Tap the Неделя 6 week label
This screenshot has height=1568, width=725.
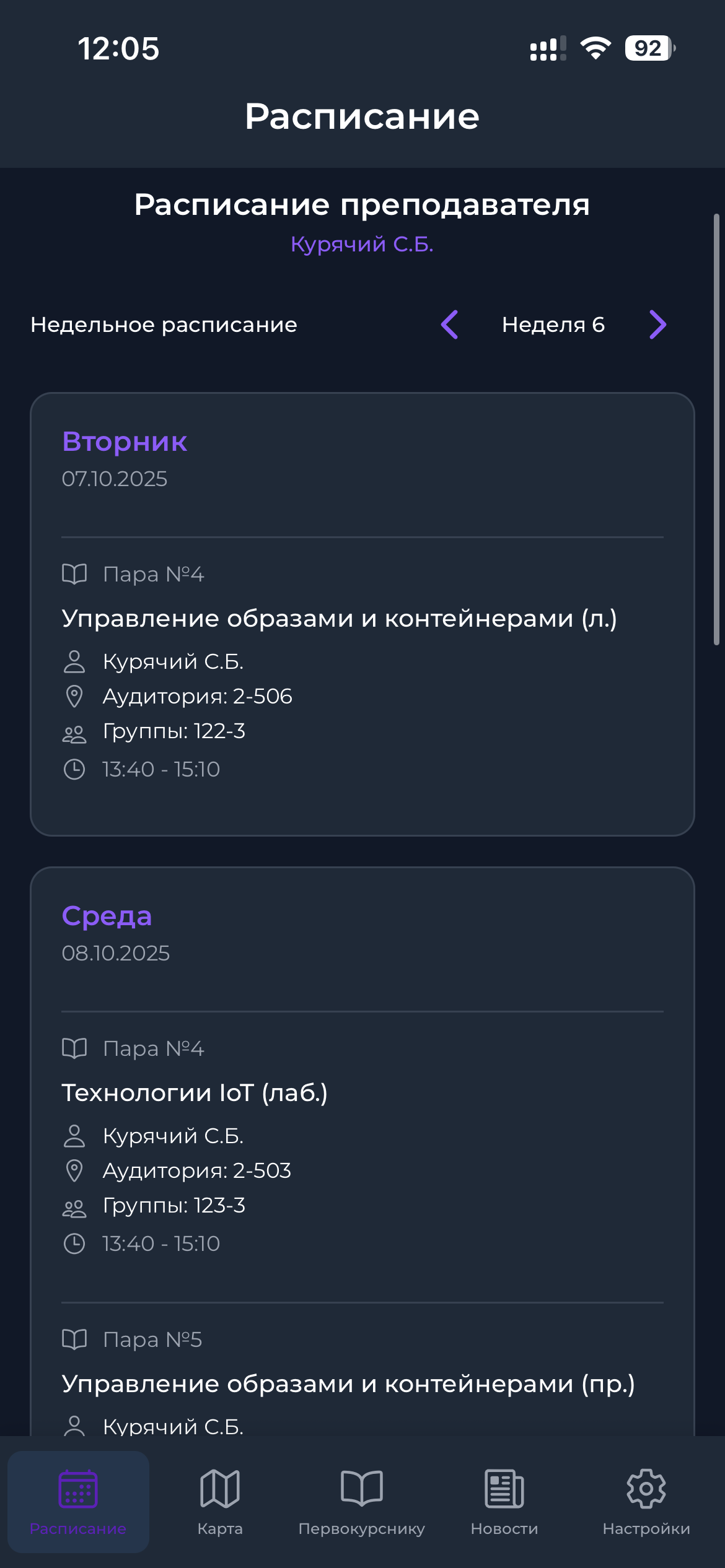click(x=553, y=324)
